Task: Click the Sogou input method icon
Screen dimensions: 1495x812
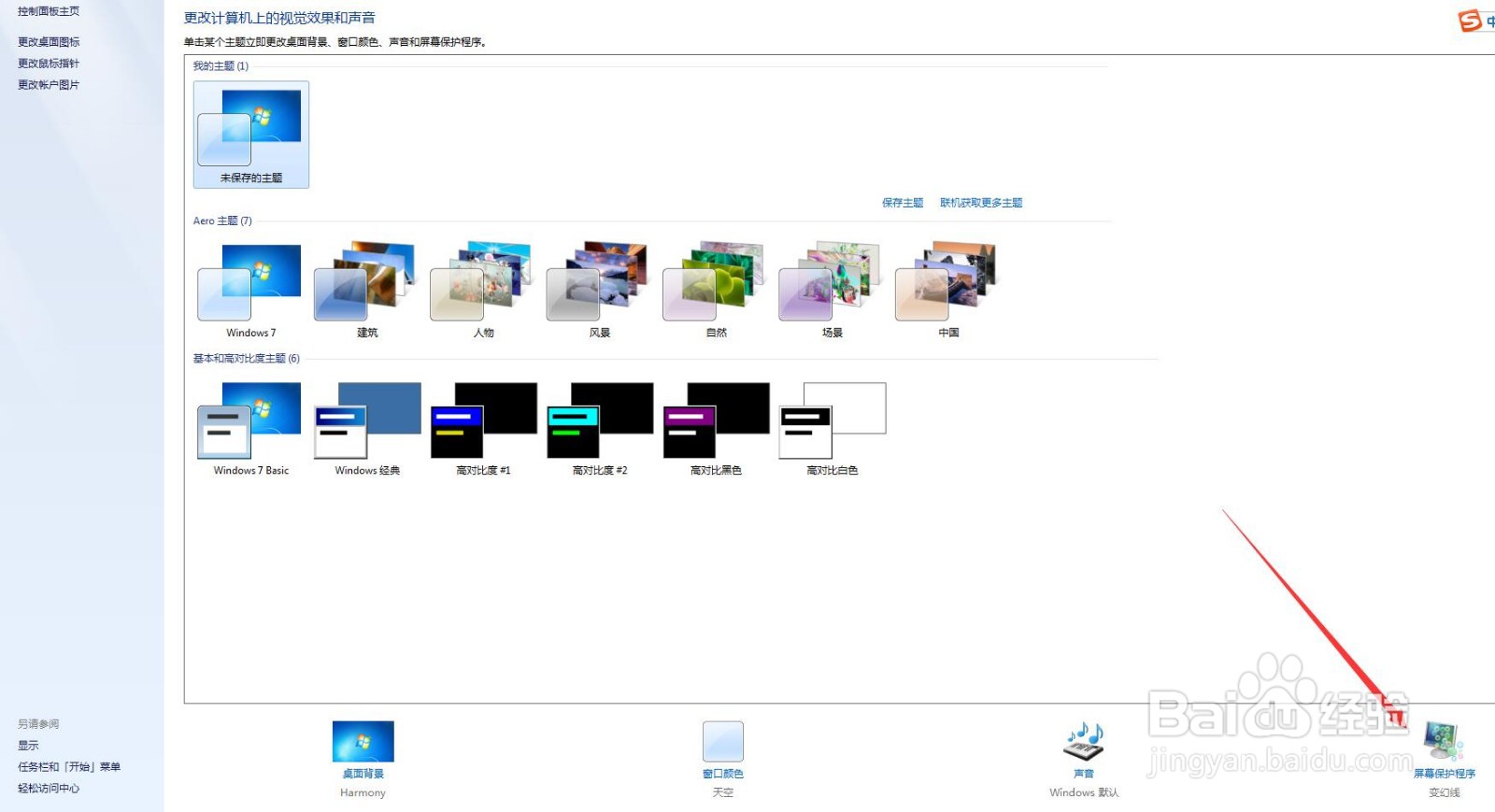Action: click(x=1471, y=20)
